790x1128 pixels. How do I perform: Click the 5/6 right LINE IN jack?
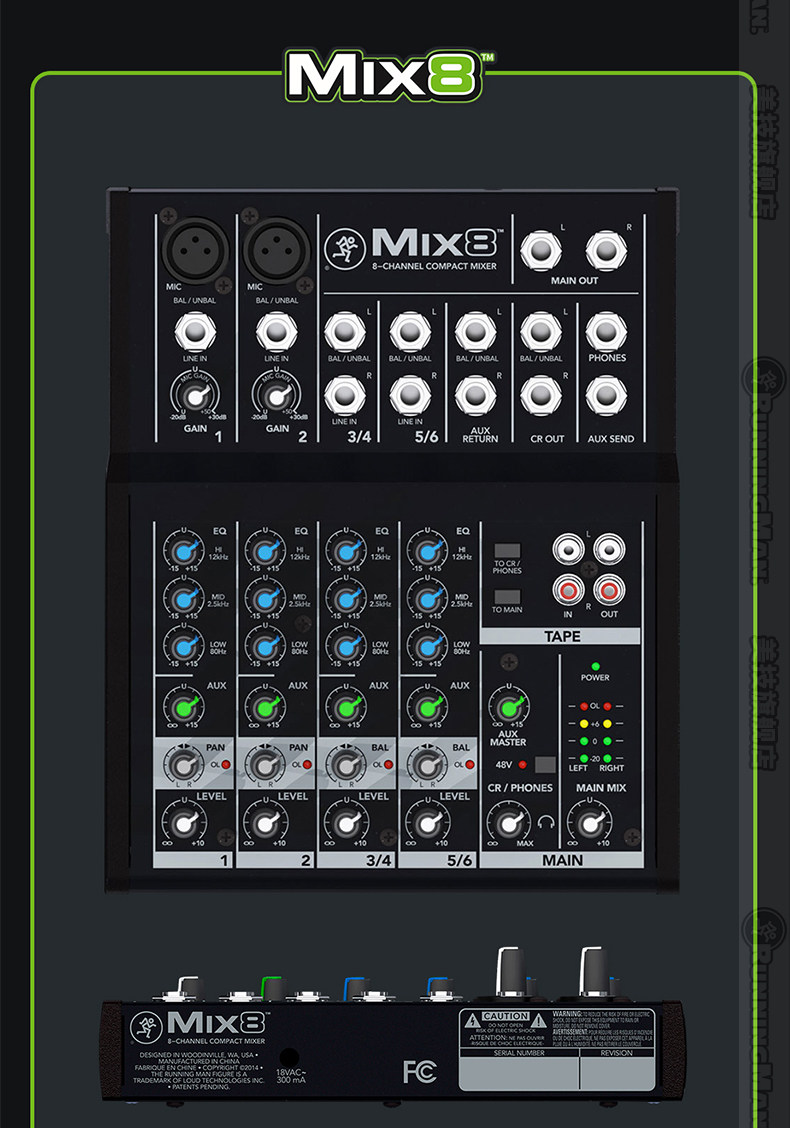(410, 396)
